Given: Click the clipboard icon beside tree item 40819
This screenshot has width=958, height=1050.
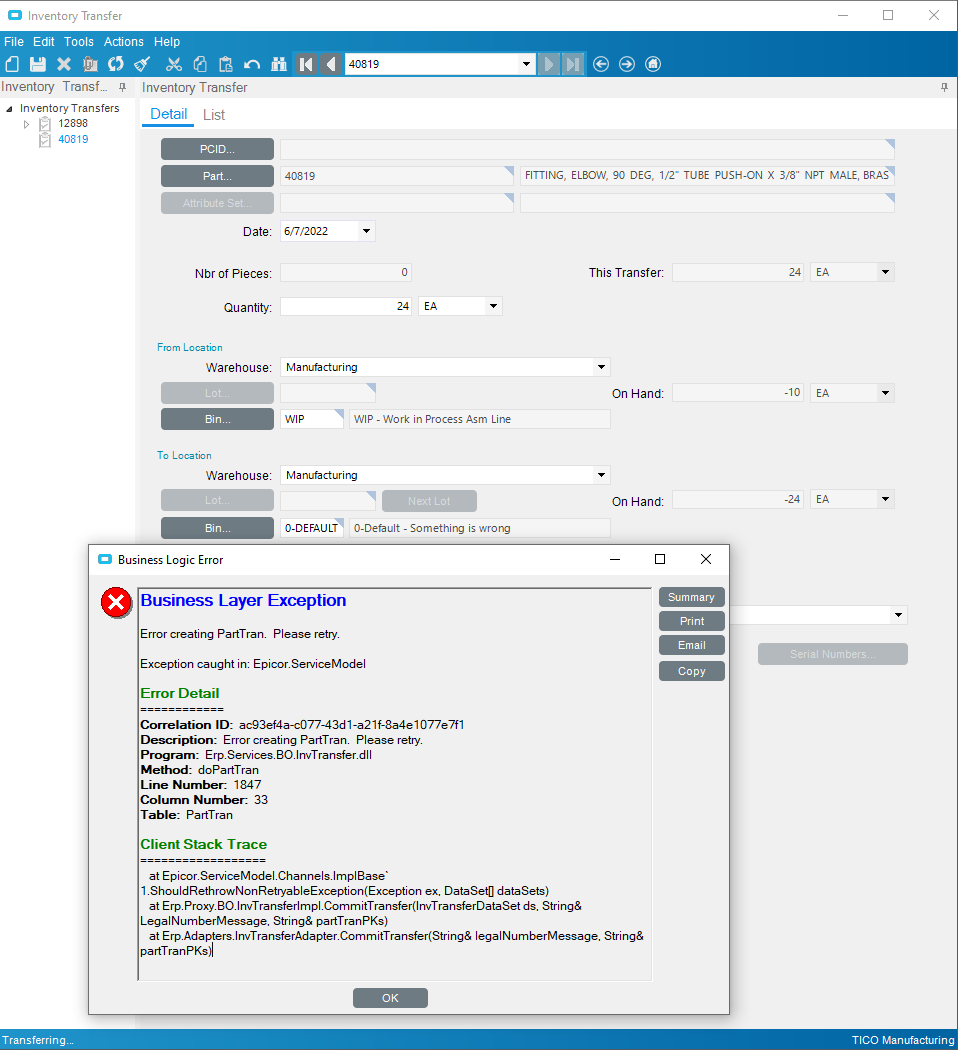Looking at the screenshot, I should [45, 140].
